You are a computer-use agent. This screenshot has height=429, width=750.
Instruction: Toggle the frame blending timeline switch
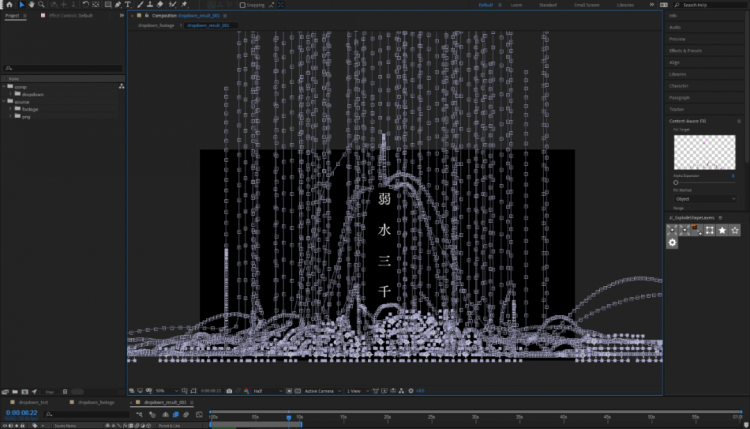point(176,415)
